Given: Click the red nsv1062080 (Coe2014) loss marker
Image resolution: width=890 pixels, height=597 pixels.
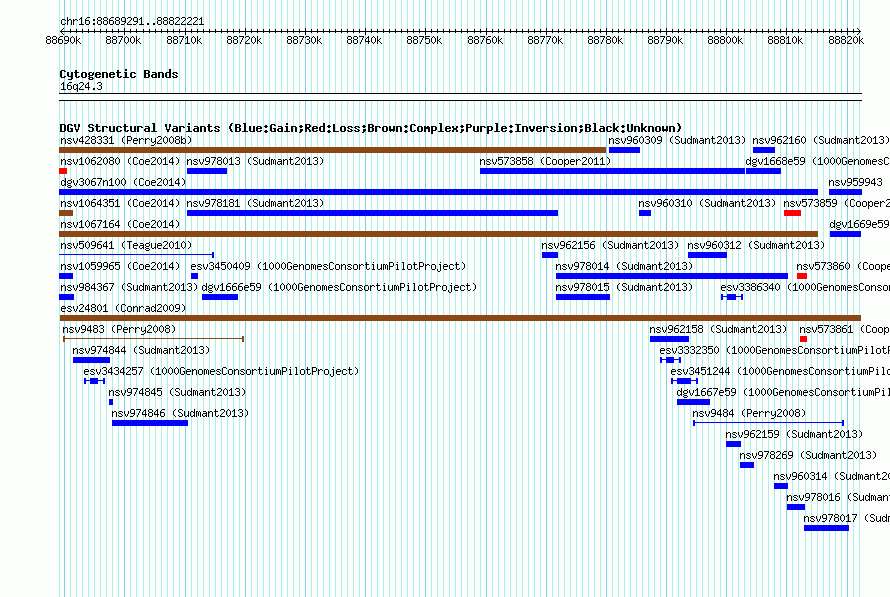Looking at the screenshot, I should (63, 171).
